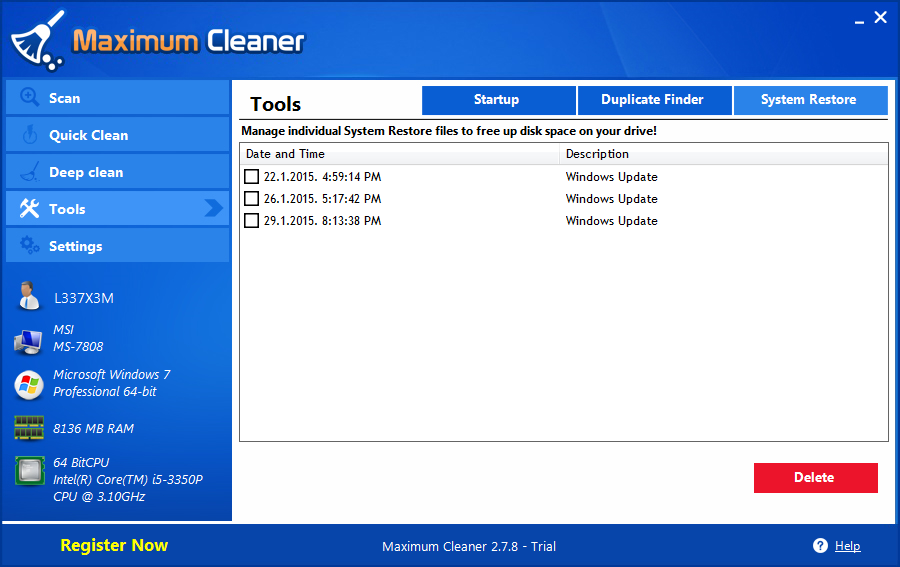The height and width of the screenshot is (567, 900).
Task: Click the Scan magnifier icon
Action: [x=29, y=98]
